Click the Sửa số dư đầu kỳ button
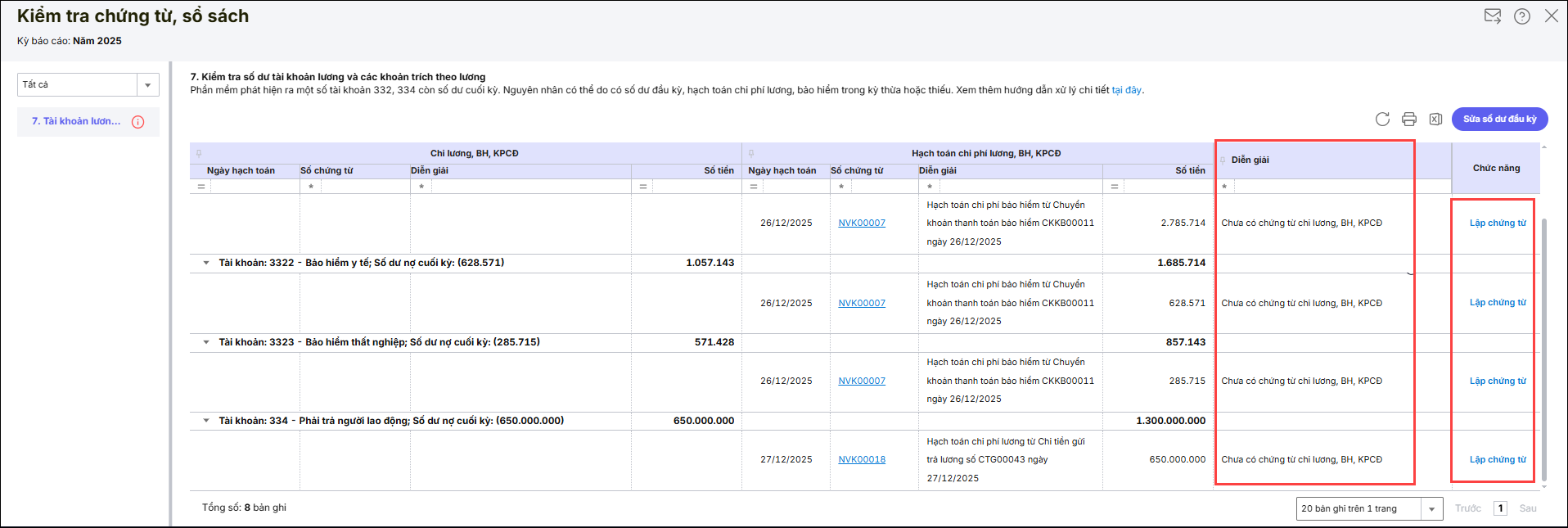This screenshot has width=1568, height=528. pos(1499,120)
